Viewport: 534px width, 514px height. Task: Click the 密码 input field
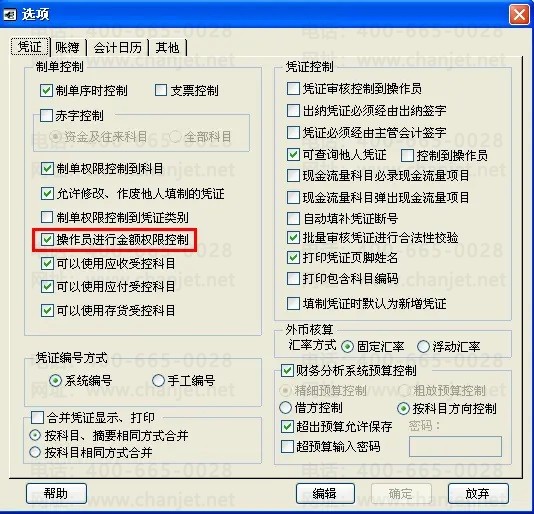coord(455,446)
